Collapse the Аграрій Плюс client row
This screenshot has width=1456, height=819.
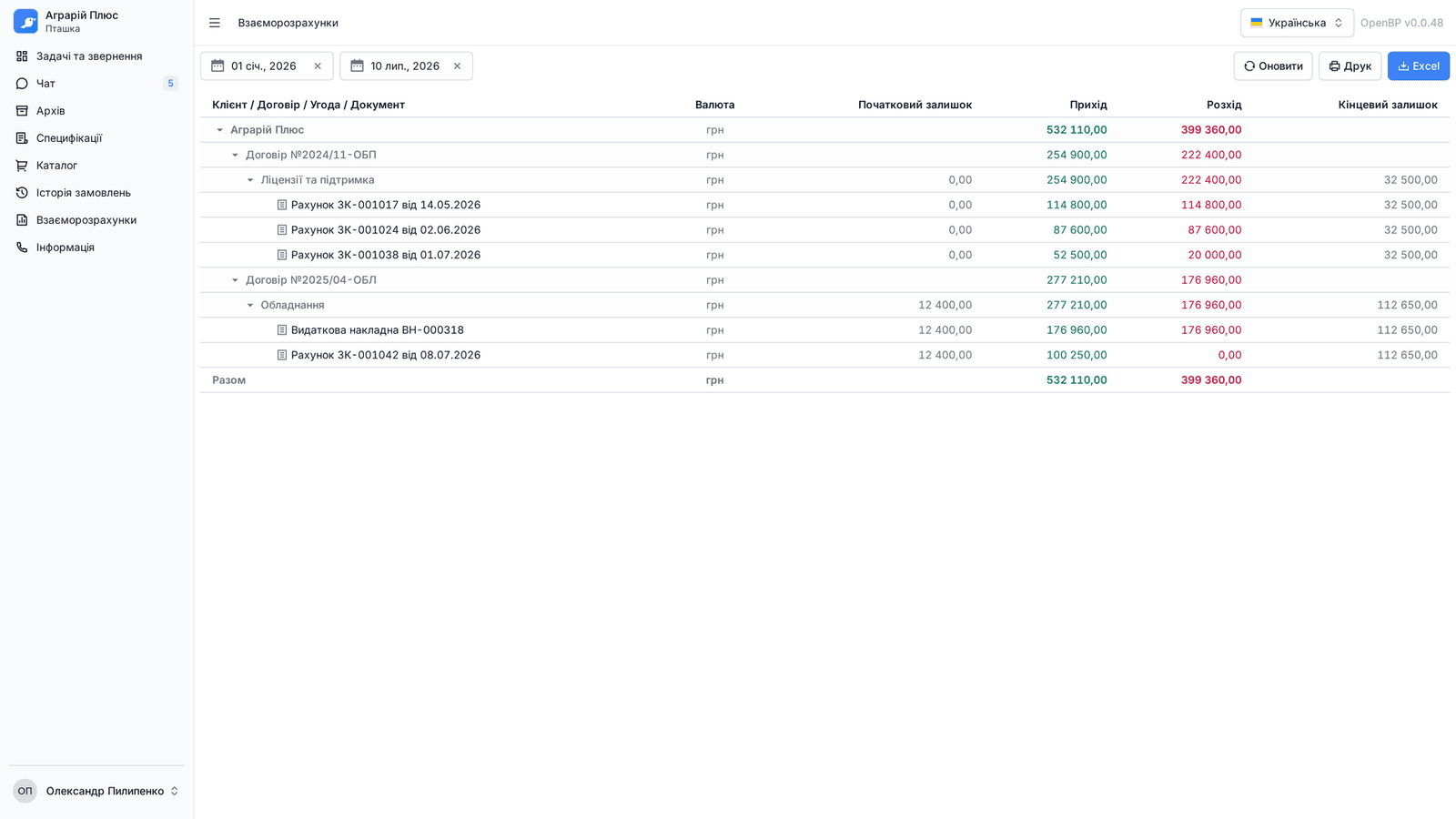pos(219,130)
